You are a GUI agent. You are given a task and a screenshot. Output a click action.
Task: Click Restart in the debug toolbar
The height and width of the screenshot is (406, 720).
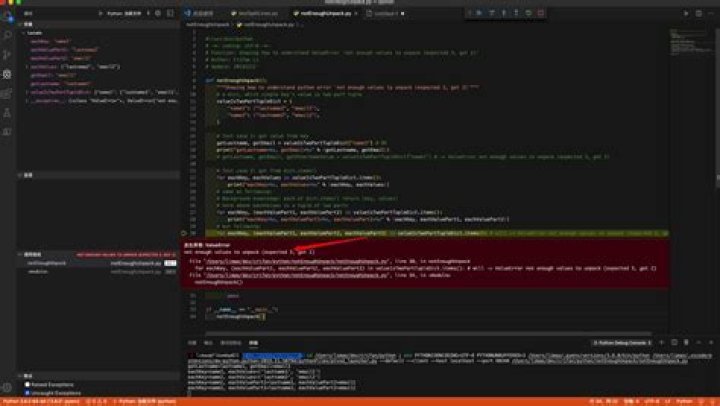[529, 13]
